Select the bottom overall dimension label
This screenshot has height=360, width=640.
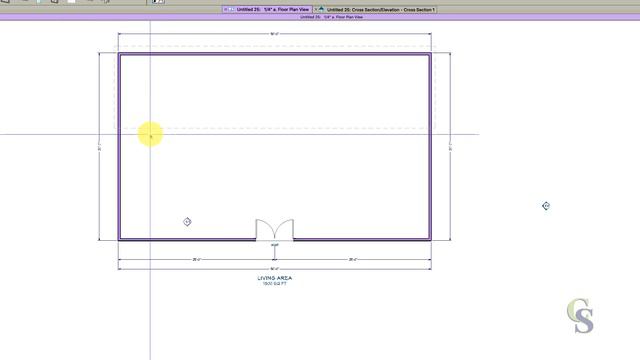point(274,269)
